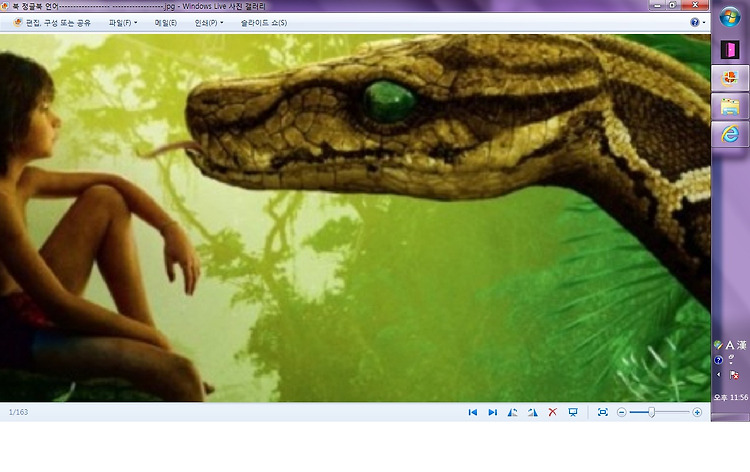Screen dimensions: 750x472
Task: Close the Photo Gallery window
Action: point(695,5)
